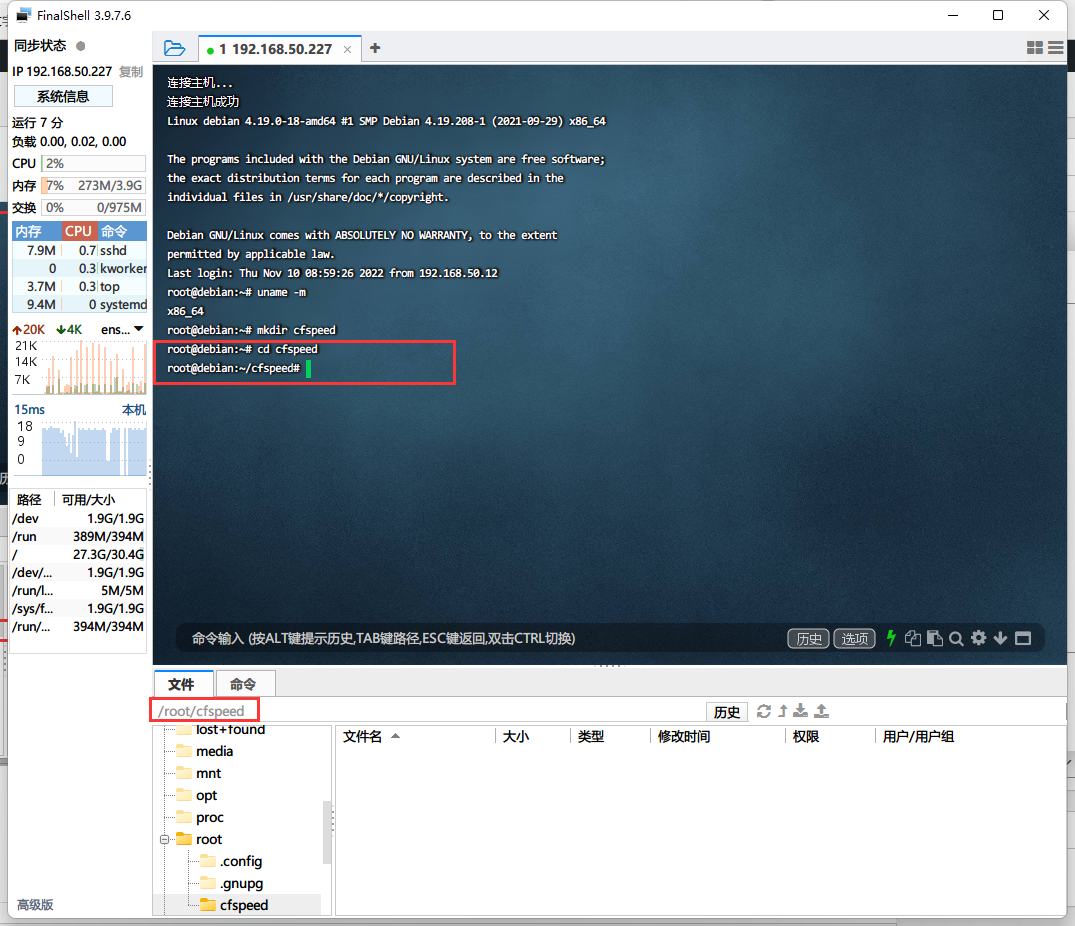Switch to the 命令 tab
Screen dimensions: 1075x926
coord(243,684)
